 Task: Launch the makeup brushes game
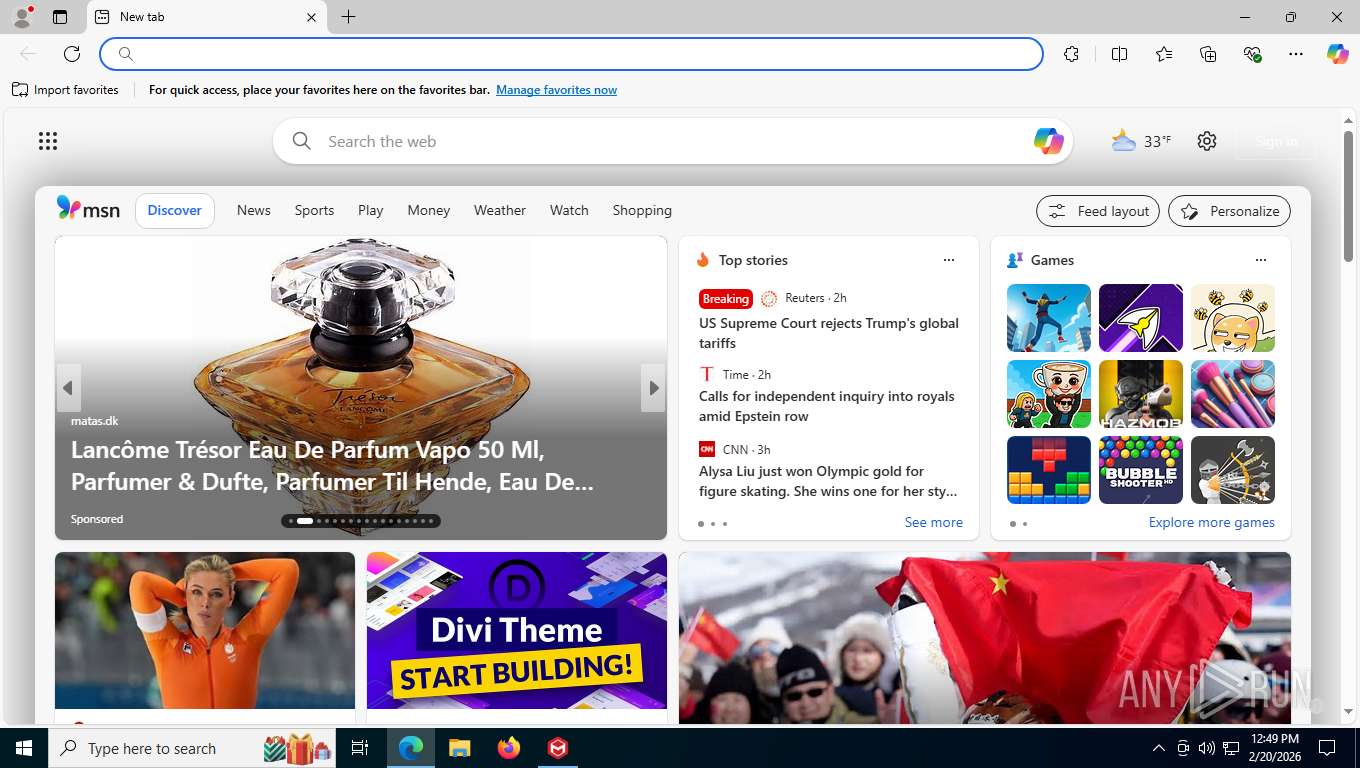1233,394
